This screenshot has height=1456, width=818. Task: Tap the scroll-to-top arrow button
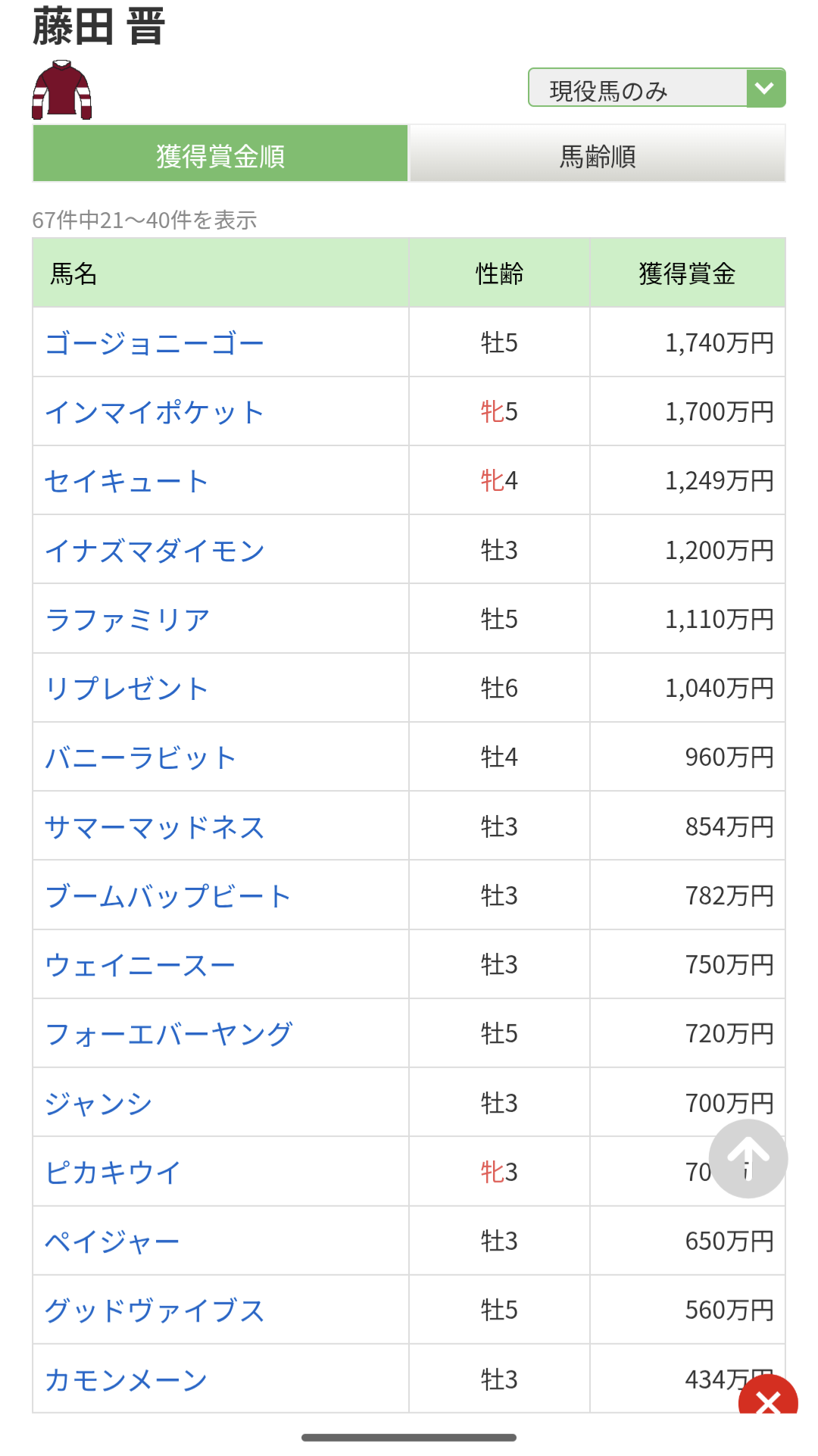748,1158
